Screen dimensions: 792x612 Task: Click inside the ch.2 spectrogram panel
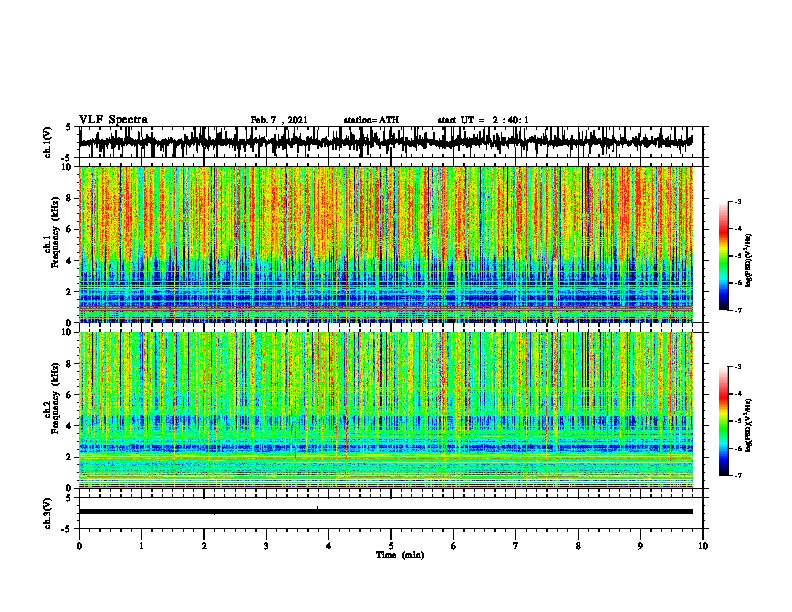coord(386,410)
